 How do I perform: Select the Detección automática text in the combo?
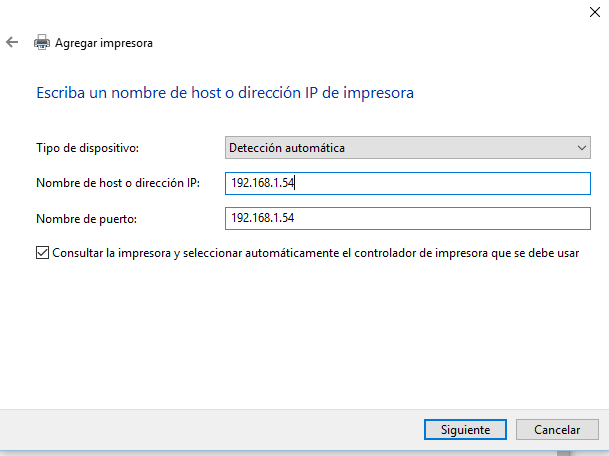(287, 148)
